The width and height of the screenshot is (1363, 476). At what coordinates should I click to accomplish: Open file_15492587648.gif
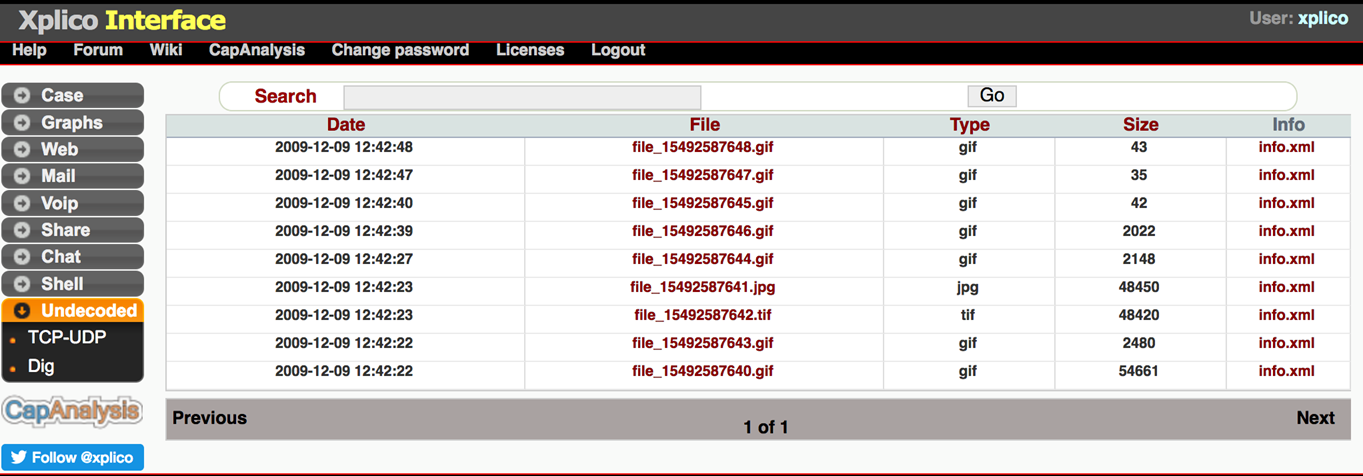point(703,147)
